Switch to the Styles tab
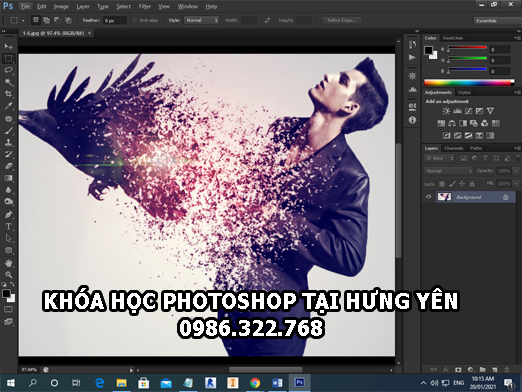522x392 pixels. (464, 92)
